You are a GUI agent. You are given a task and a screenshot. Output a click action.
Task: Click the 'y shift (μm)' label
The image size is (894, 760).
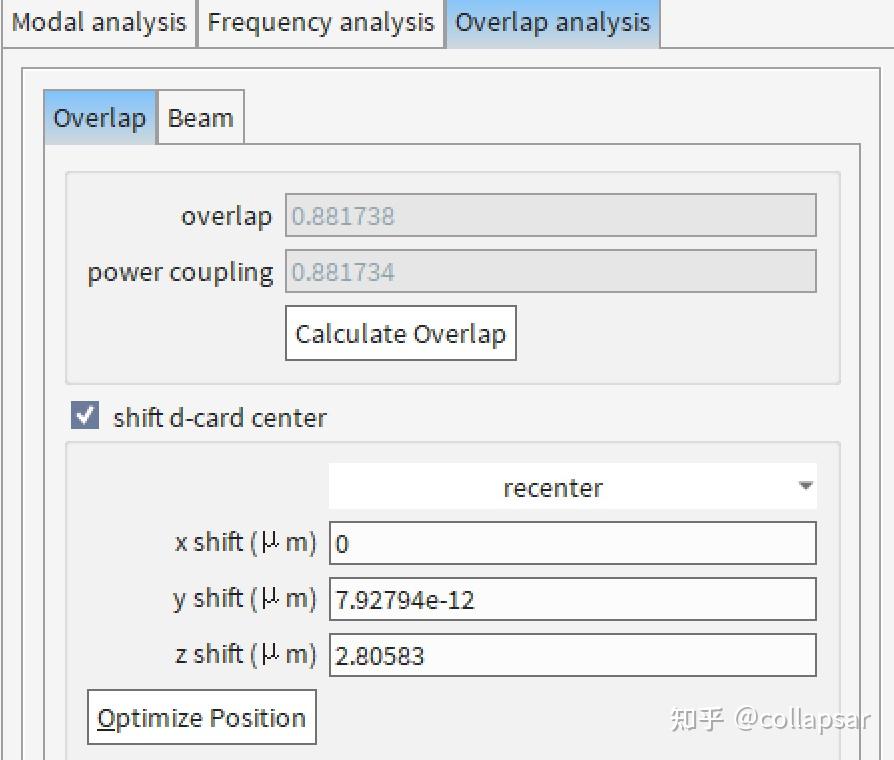[244, 599]
